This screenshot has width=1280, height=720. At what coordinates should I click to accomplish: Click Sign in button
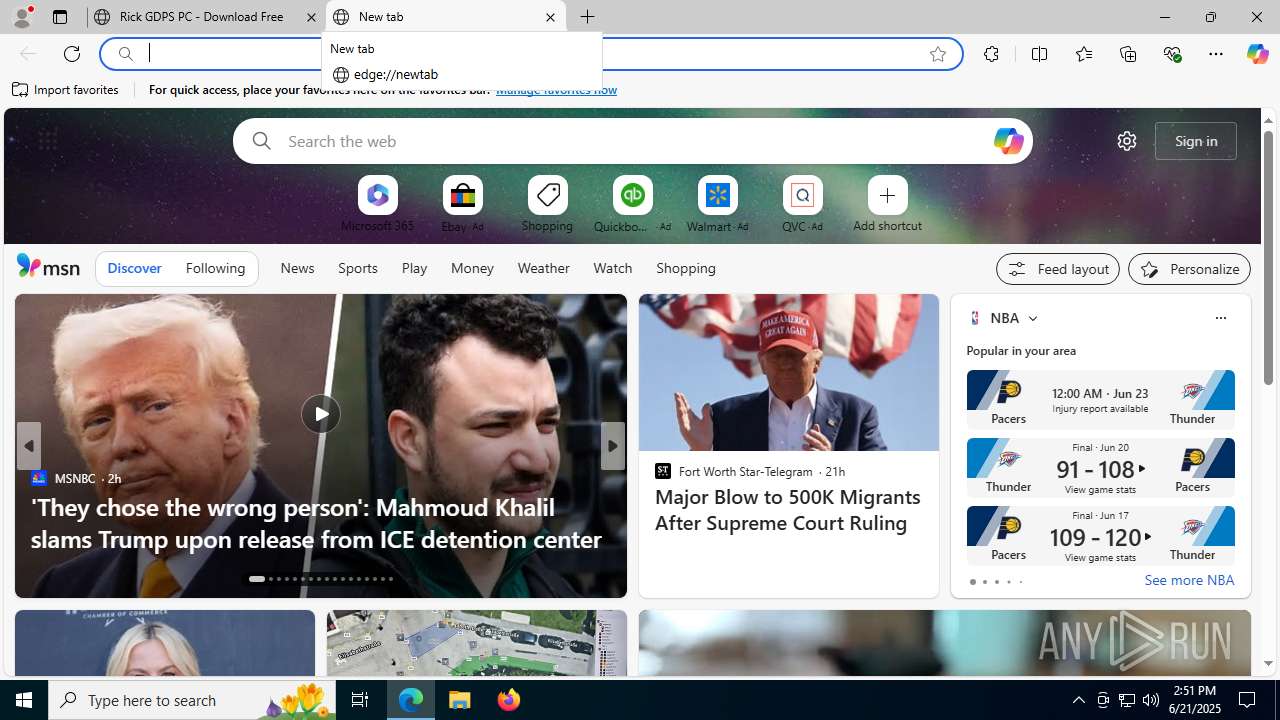coord(1195,141)
